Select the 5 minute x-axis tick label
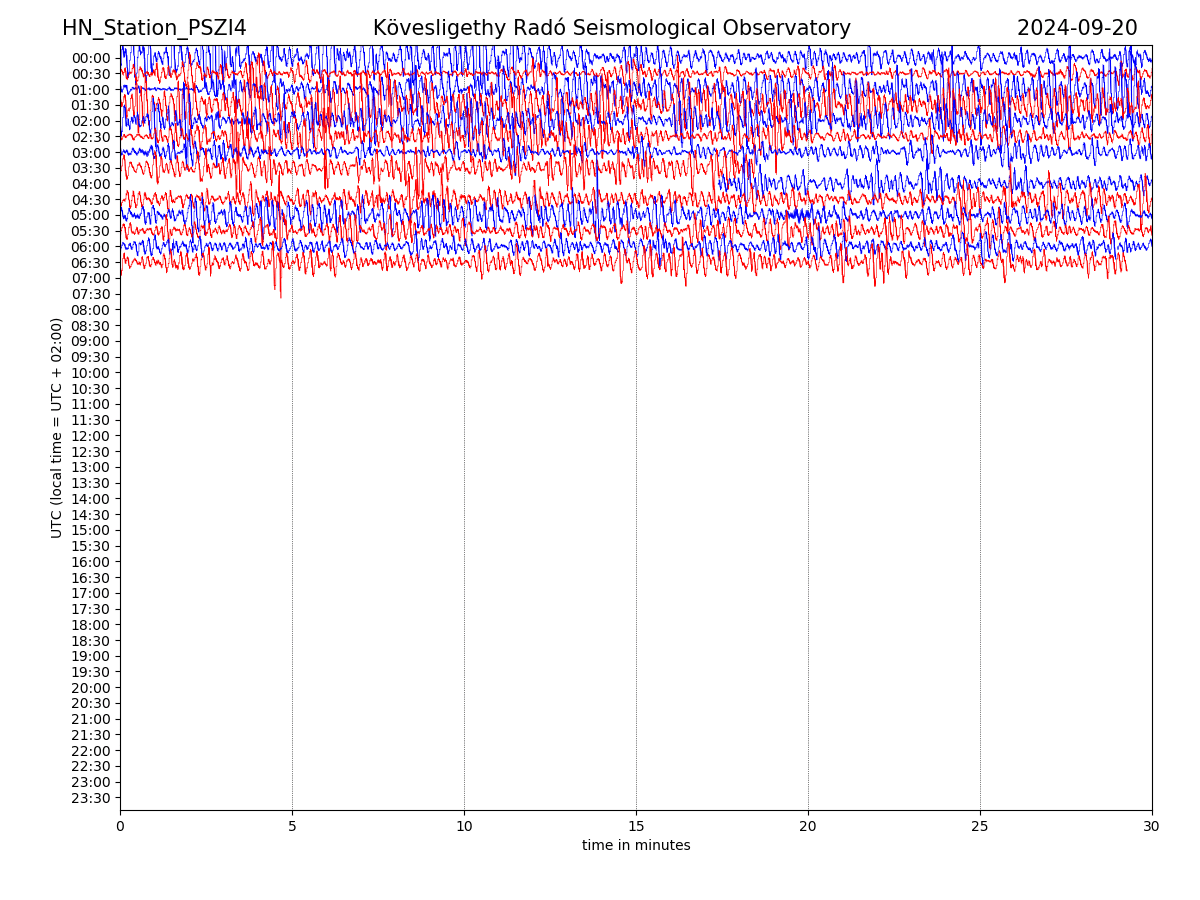 coord(292,827)
